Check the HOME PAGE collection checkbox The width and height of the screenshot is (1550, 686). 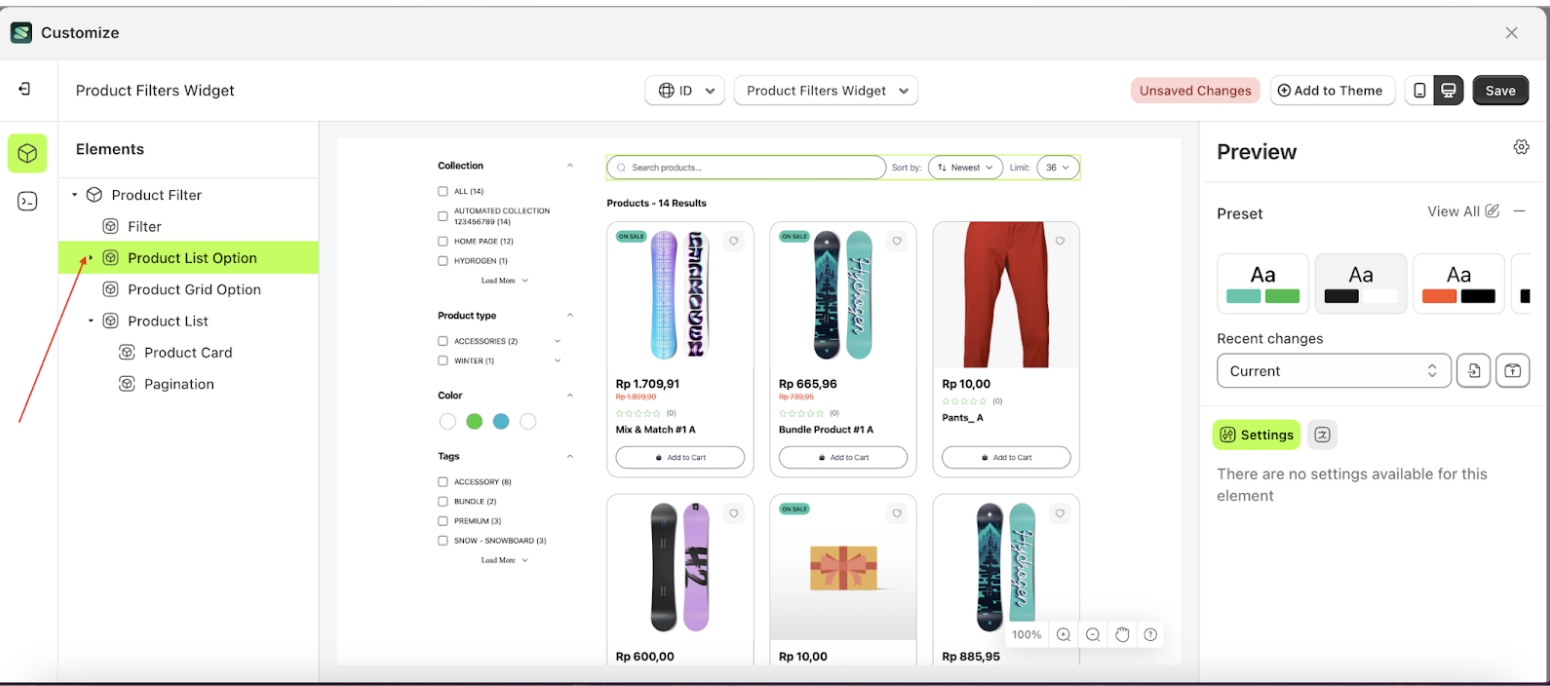coord(443,241)
